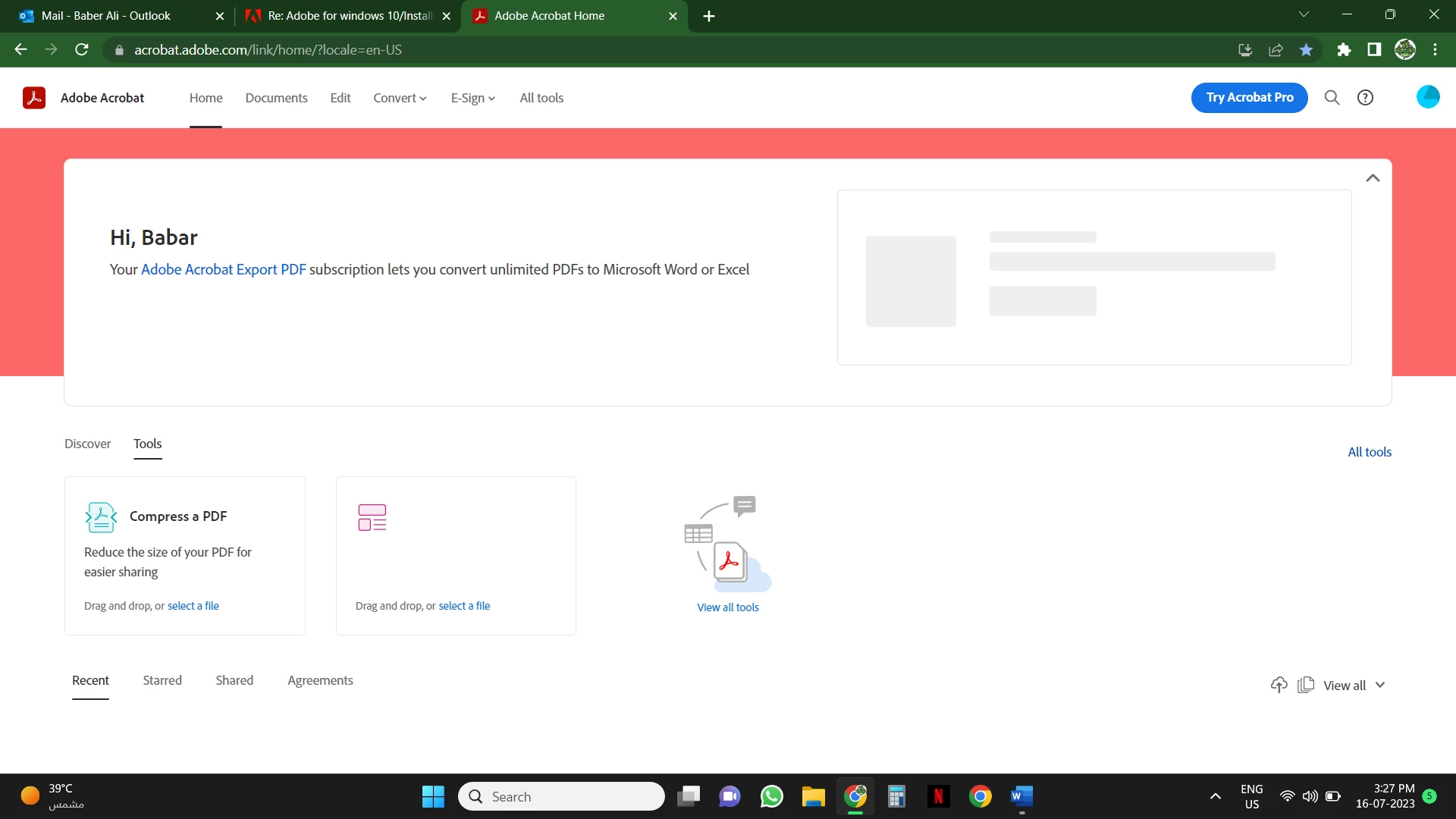Expand the E-Sign dropdown menu
1456x819 pixels.
pyautogui.click(x=472, y=98)
